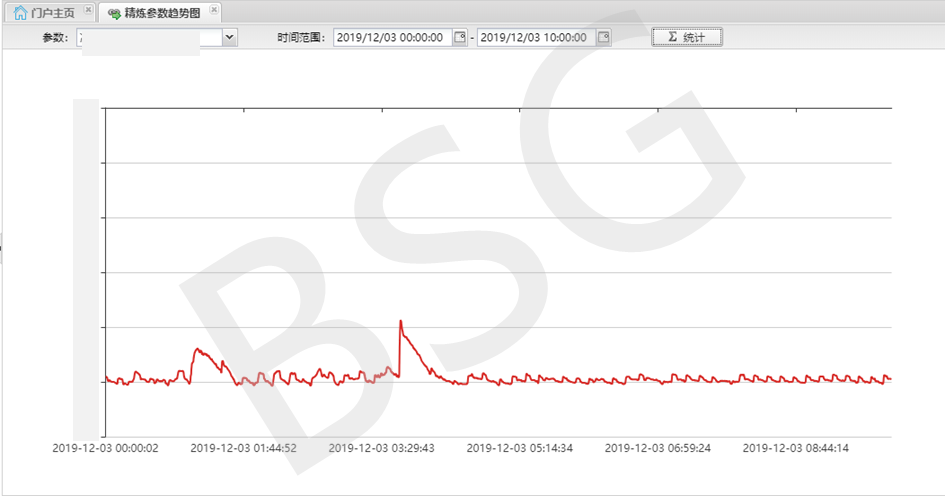The height and width of the screenshot is (496, 945).
Task: Select the 精炼参数趋势图 tab
Action: click(162, 13)
